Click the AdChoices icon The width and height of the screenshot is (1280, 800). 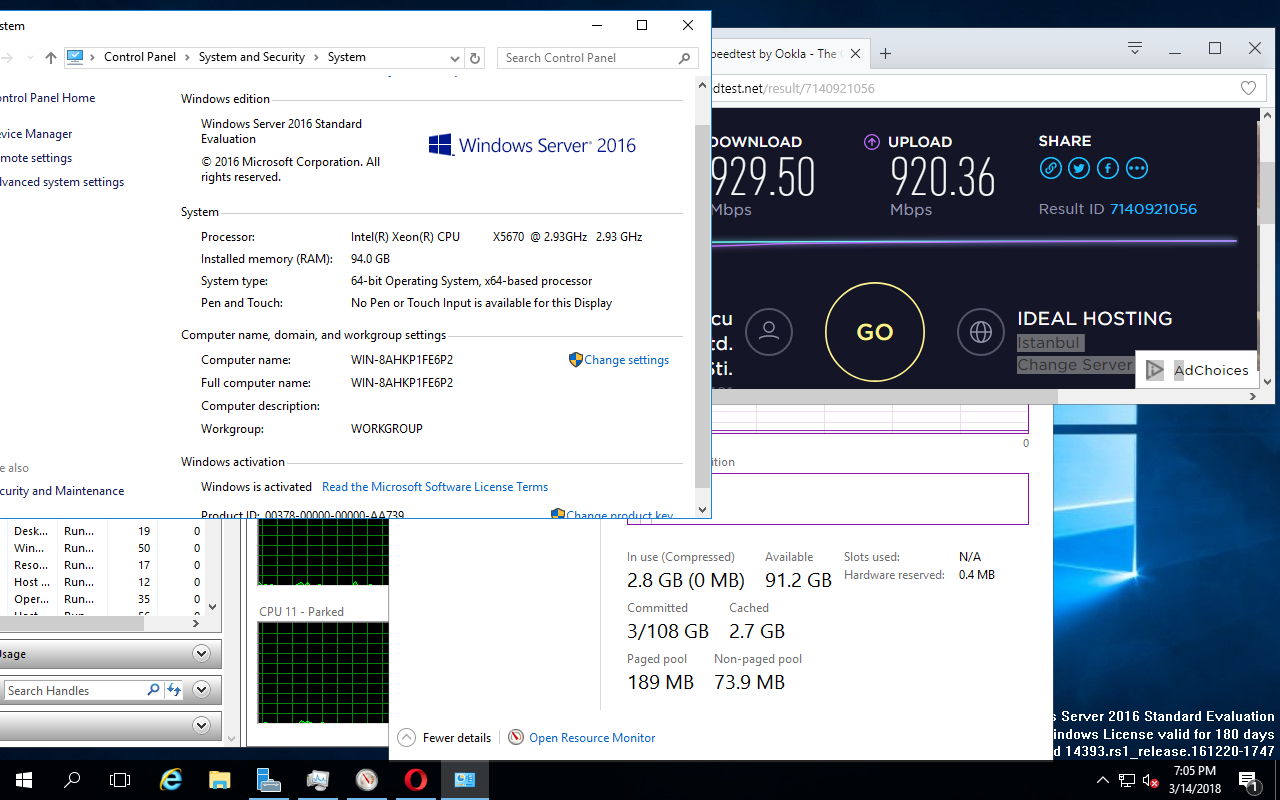tap(1155, 370)
